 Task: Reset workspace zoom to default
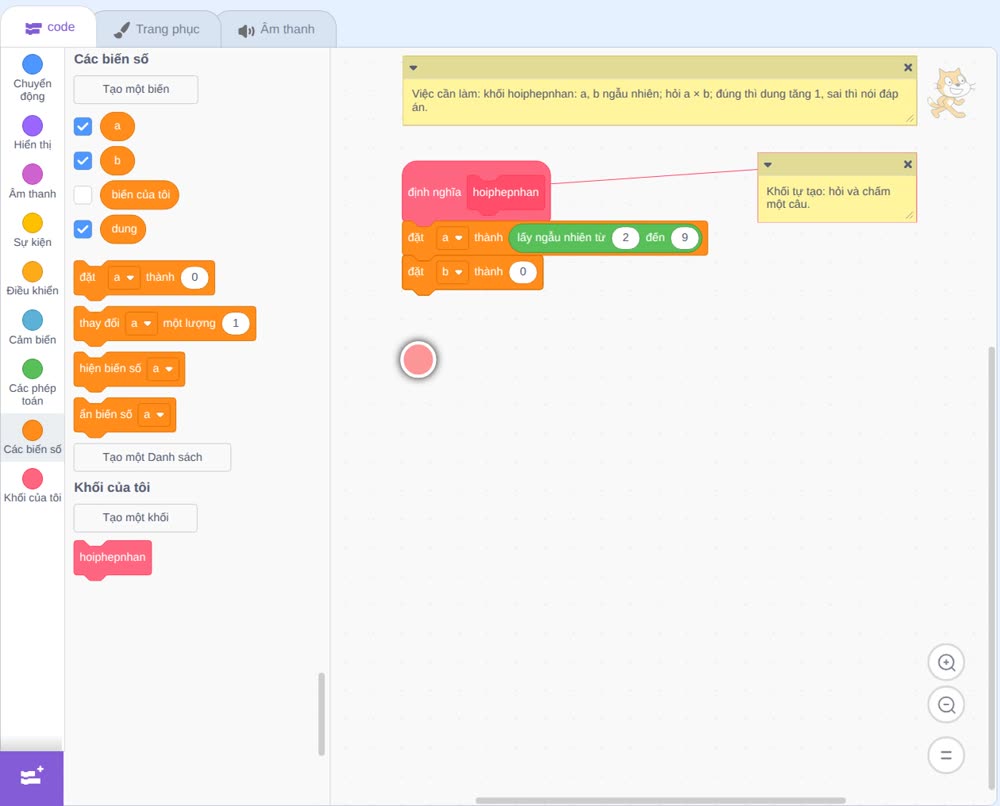coord(946,755)
